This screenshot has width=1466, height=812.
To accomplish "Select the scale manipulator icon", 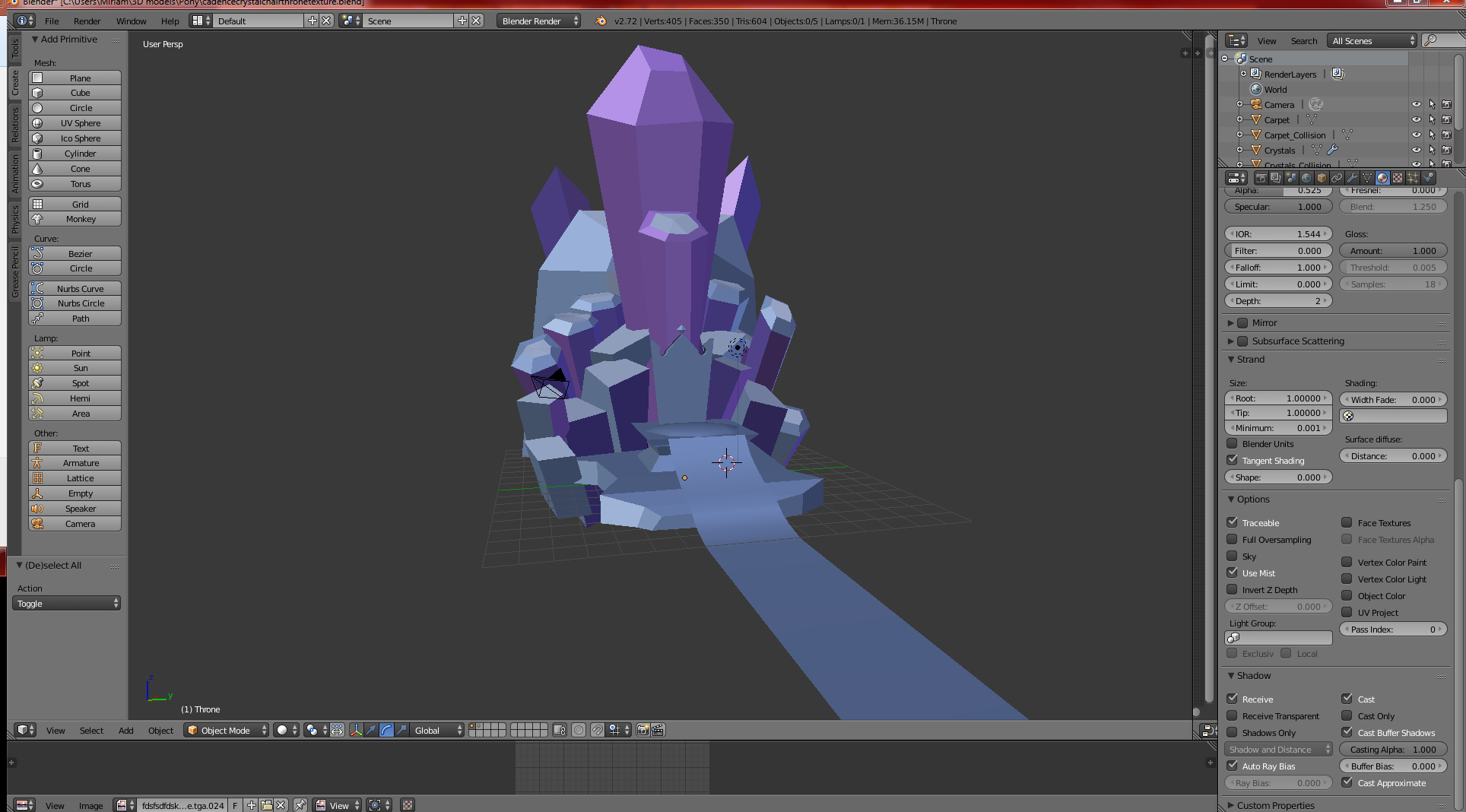I will [x=401, y=730].
